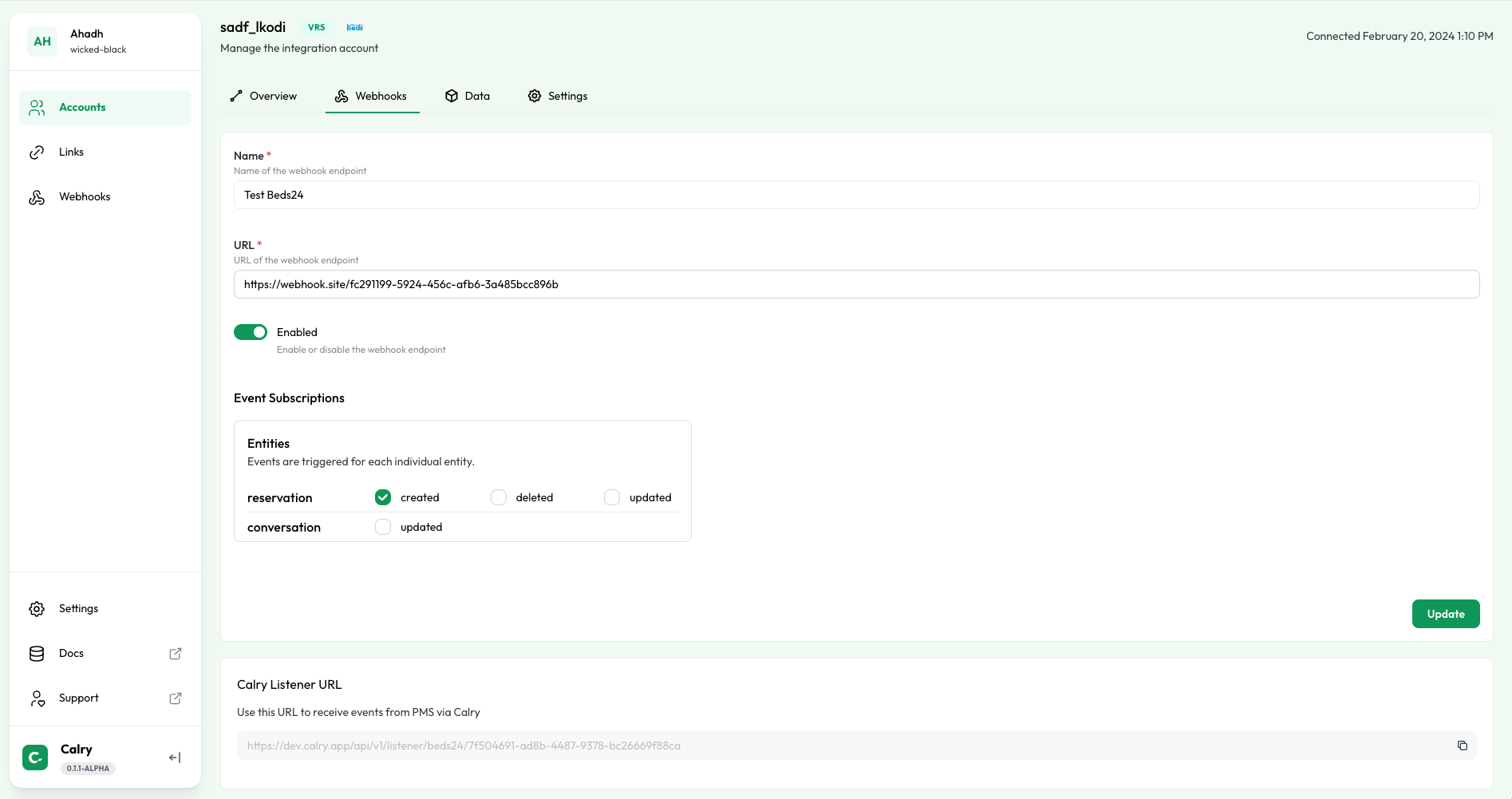Open Docs link in the sidebar
The height and width of the screenshot is (799, 1512).
(x=105, y=654)
